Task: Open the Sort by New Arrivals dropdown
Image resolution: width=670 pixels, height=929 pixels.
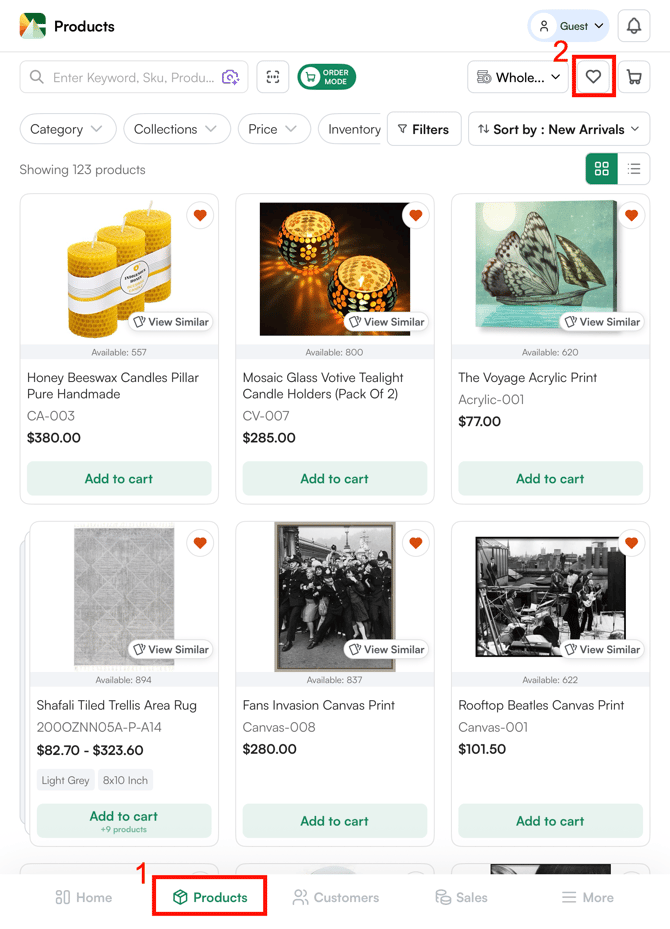Action: point(558,128)
